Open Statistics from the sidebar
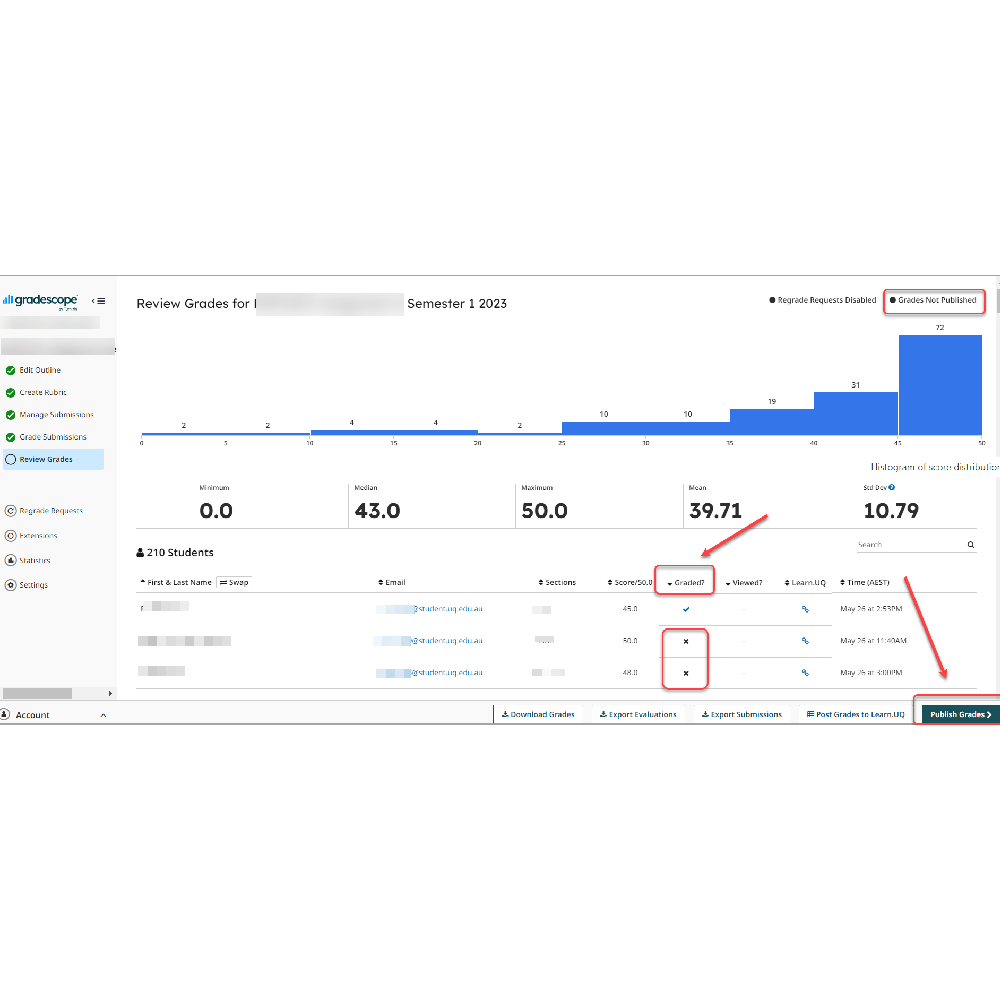This screenshot has width=1000, height=1000. (x=35, y=560)
